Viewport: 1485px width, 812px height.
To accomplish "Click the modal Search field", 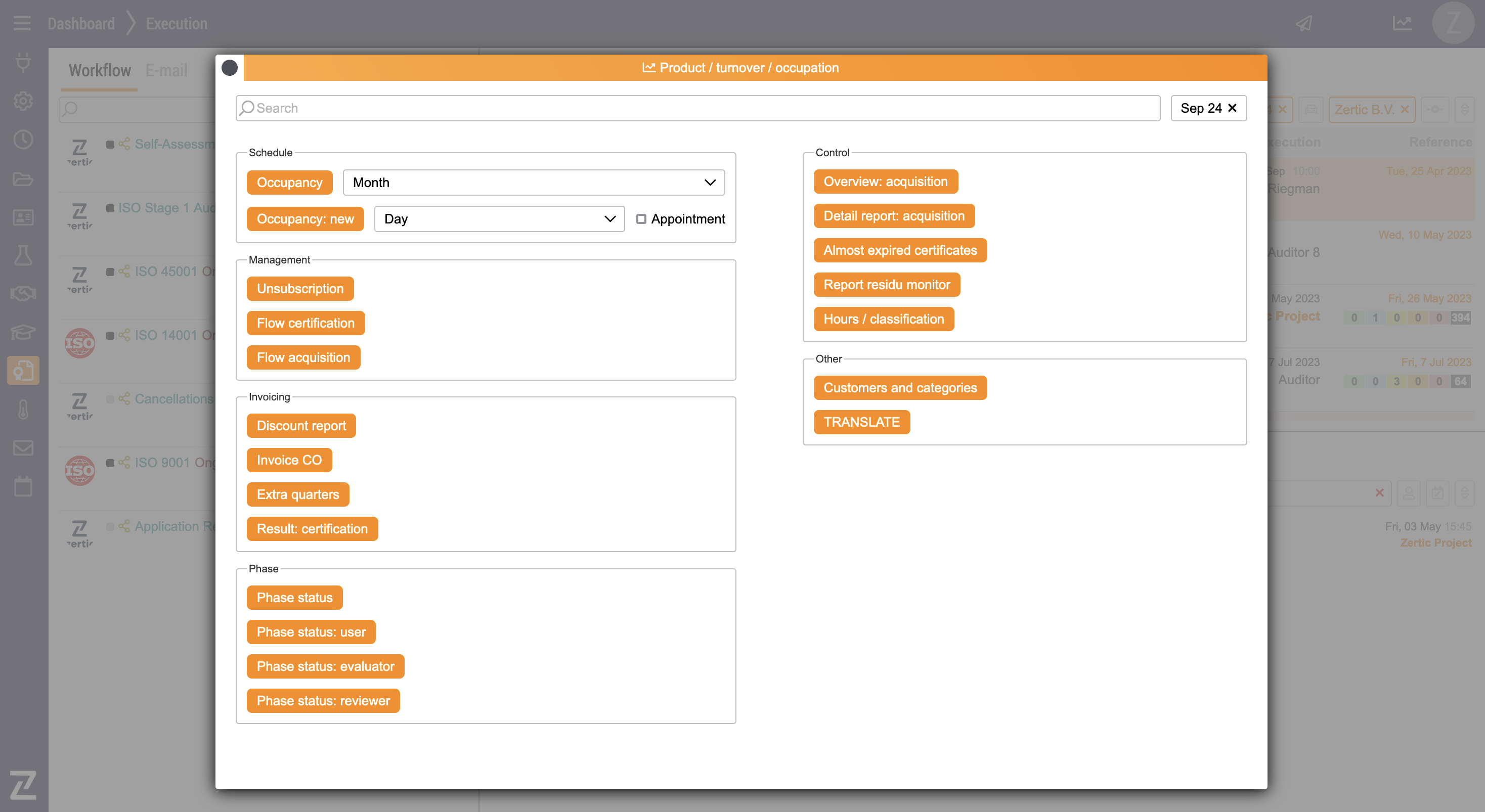I will point(697,108).
